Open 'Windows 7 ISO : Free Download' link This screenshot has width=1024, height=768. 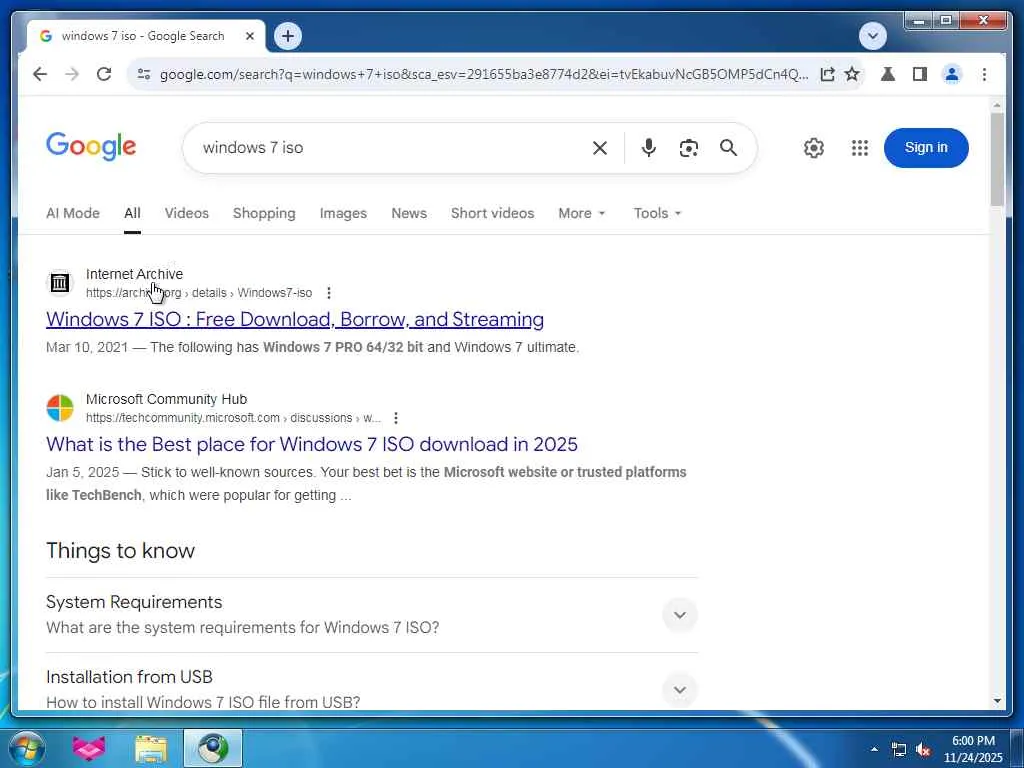tap(295, 319)
